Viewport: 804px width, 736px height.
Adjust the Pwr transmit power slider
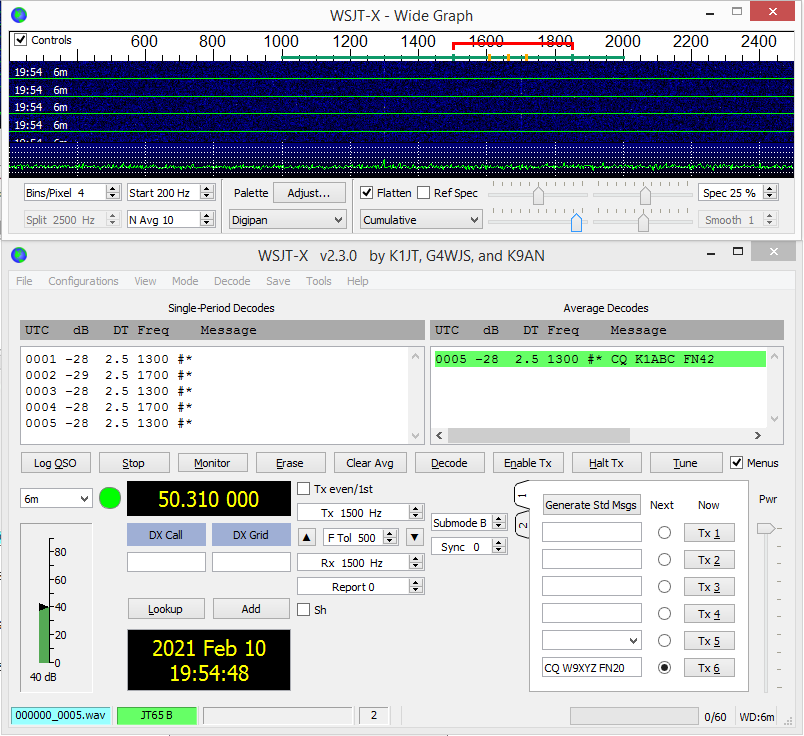click(766, 529)
